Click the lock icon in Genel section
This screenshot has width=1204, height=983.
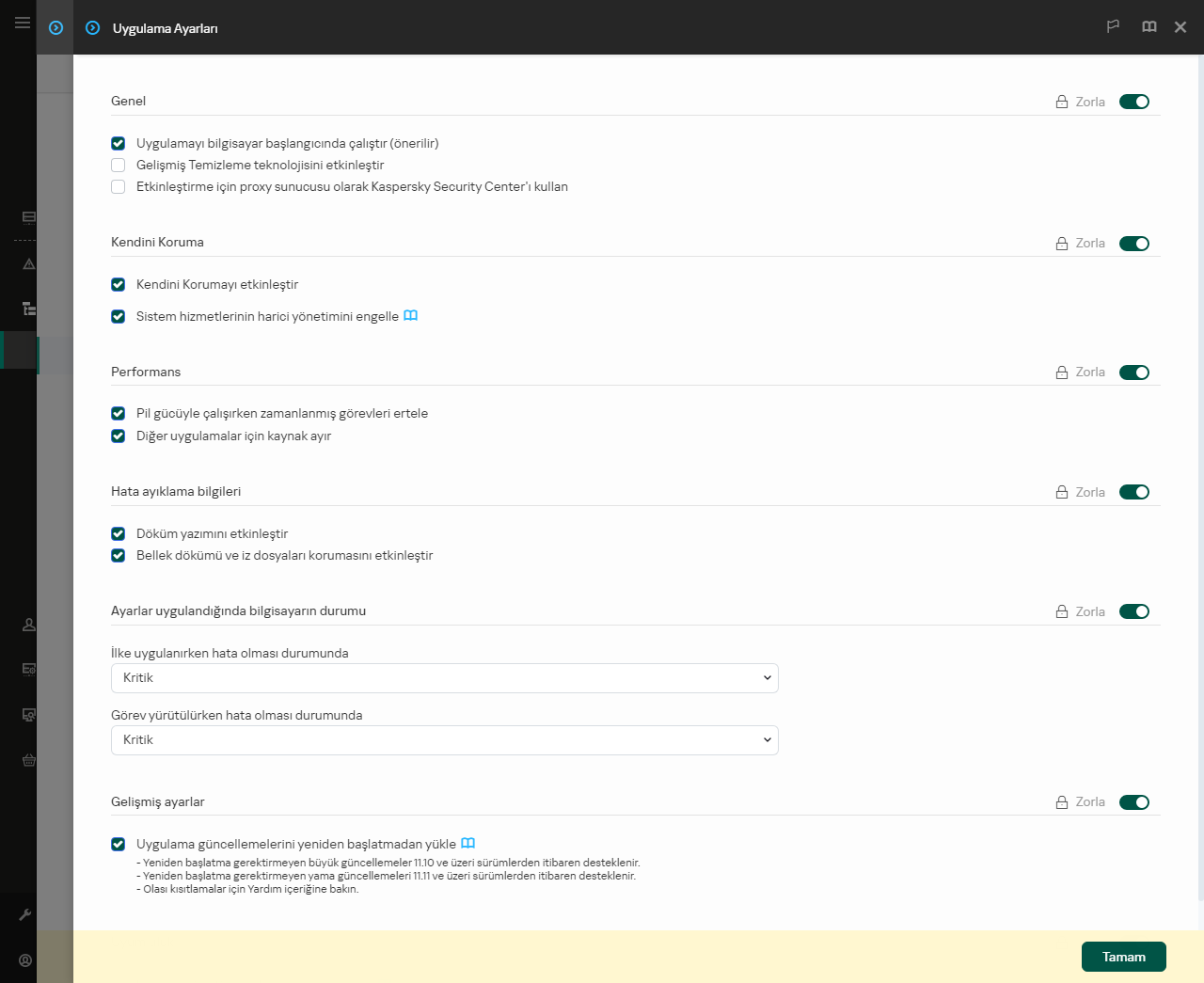coord(1062,102)
